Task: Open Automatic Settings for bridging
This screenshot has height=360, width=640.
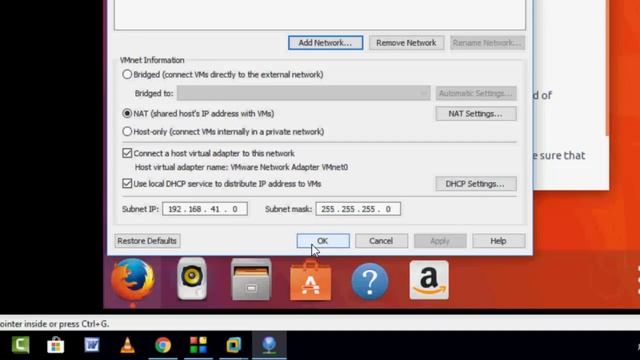Action: (476, 93)
